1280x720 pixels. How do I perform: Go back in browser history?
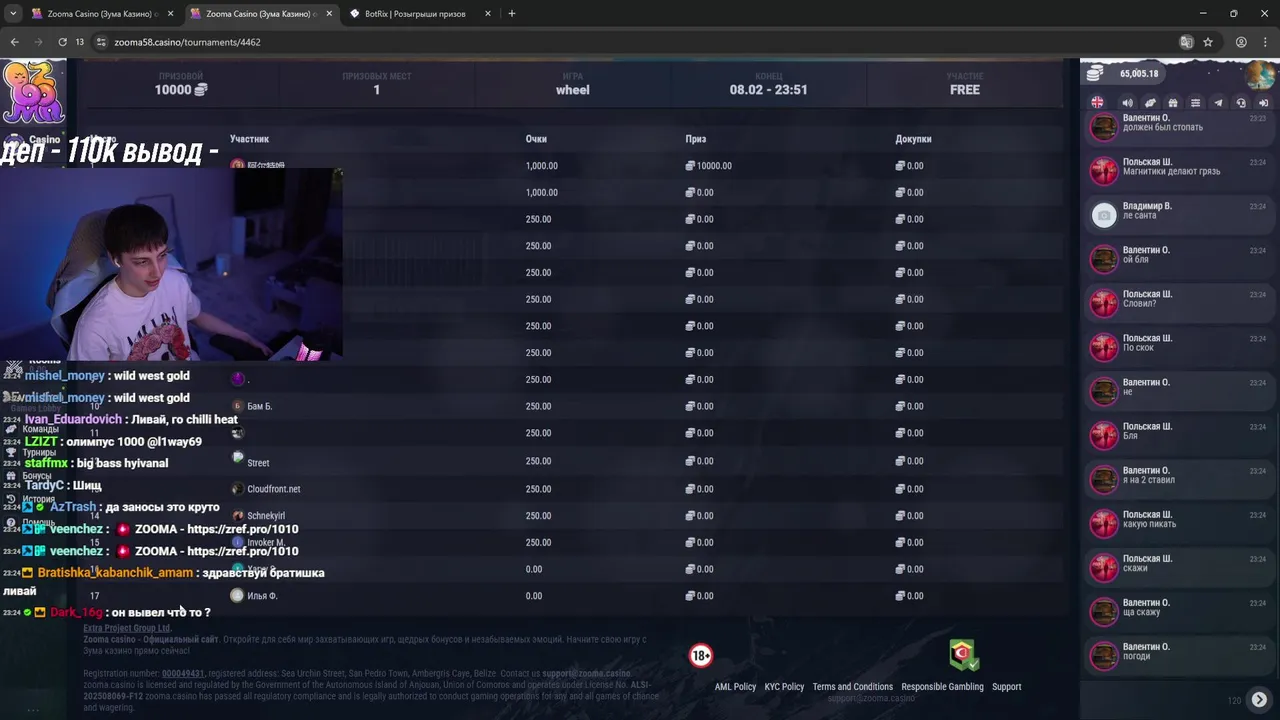(x=14, y=42)
